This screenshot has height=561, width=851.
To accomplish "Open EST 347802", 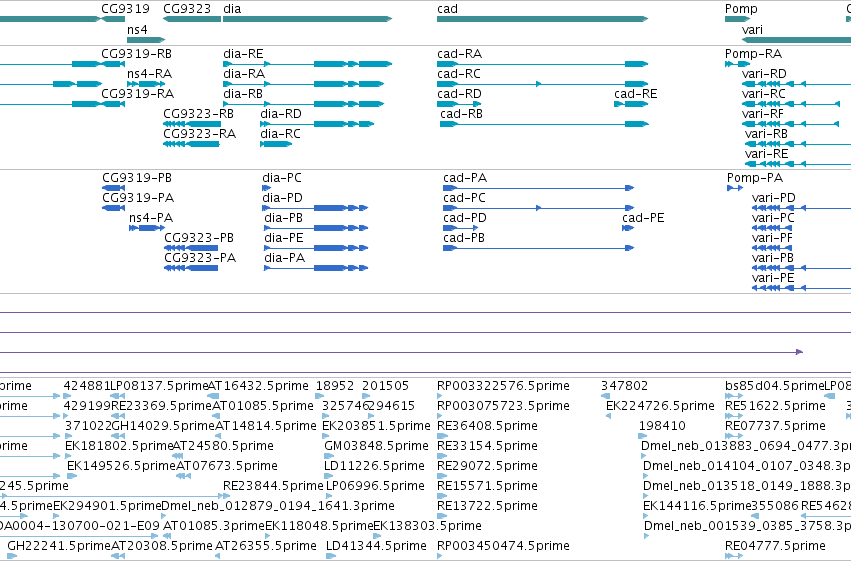I will (x=624, y=386).
